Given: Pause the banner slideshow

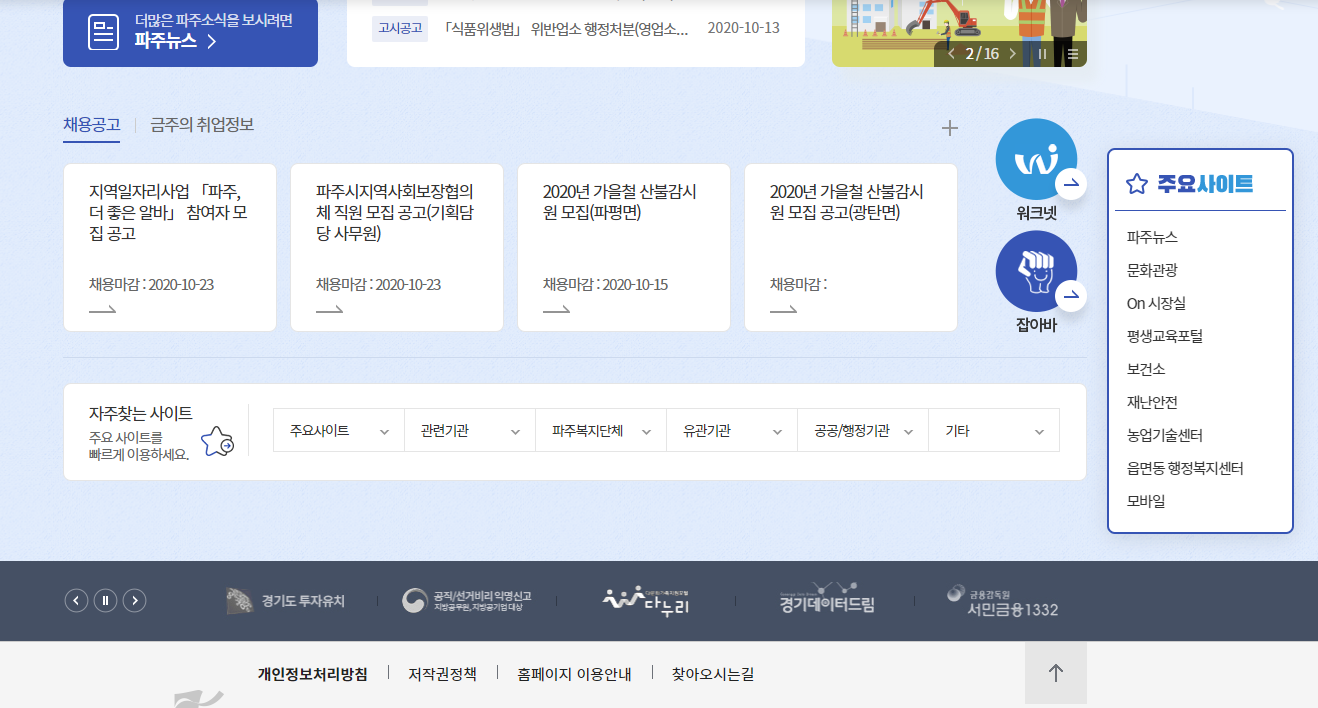Looking at the screenshot, I should 1042,54.
